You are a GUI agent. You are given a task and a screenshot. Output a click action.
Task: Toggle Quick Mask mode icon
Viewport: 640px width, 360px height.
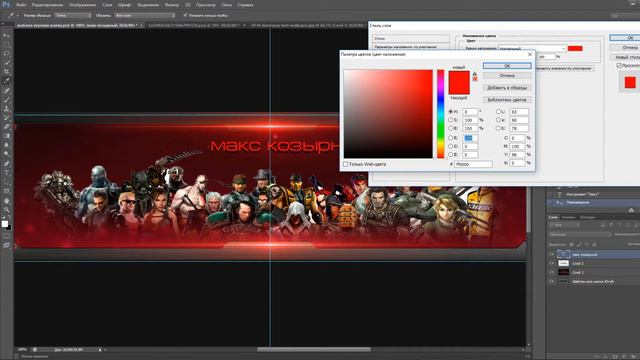(x=6, y=236)
